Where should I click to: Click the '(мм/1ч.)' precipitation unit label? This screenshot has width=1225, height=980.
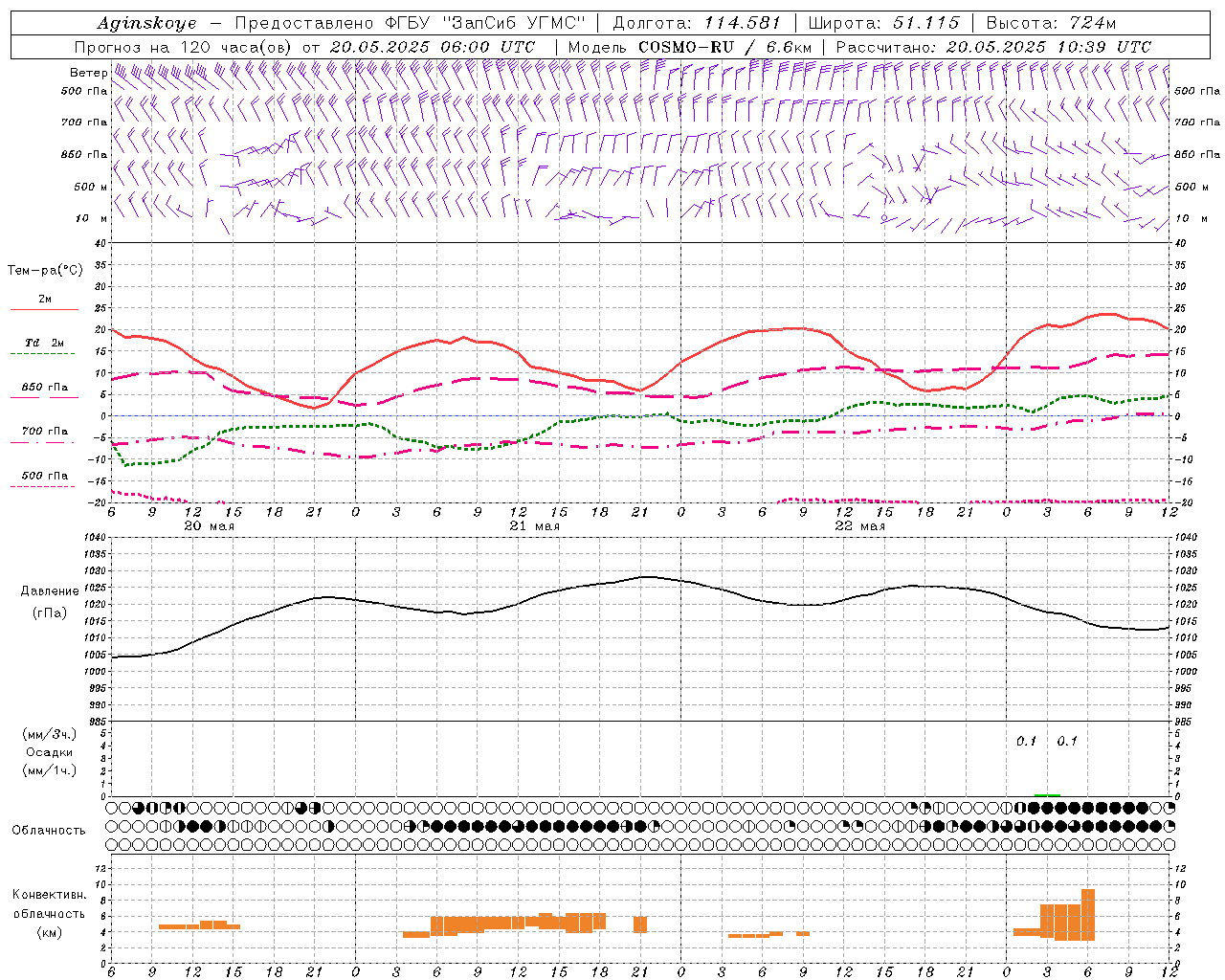pos(50,769)
